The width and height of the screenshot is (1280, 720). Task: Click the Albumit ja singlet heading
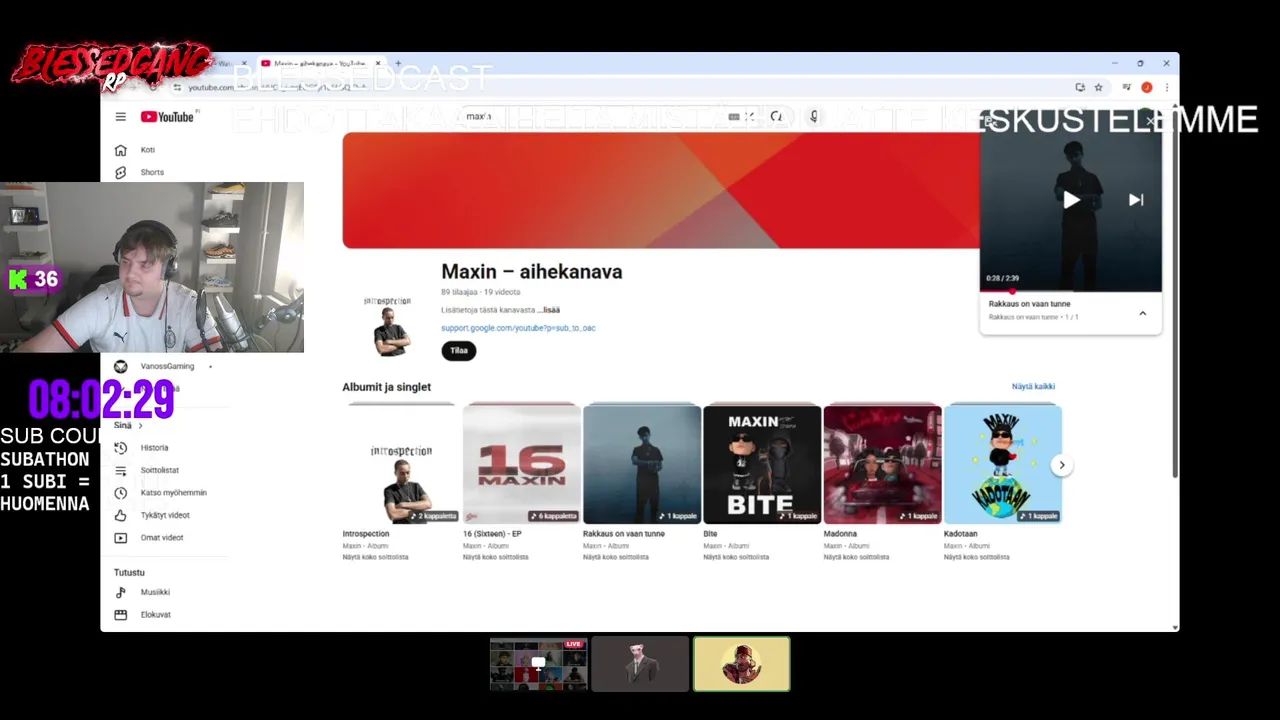(386, 387)
